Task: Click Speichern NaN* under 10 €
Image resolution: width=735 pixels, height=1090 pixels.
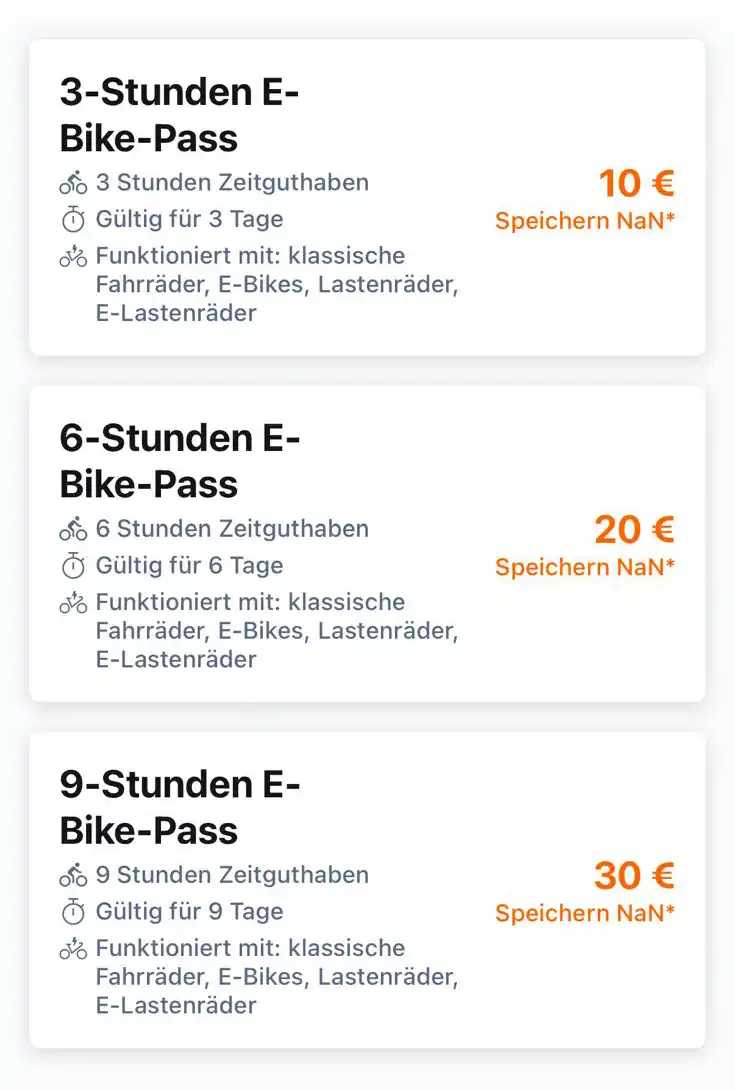Action: (x=585, y=221)
